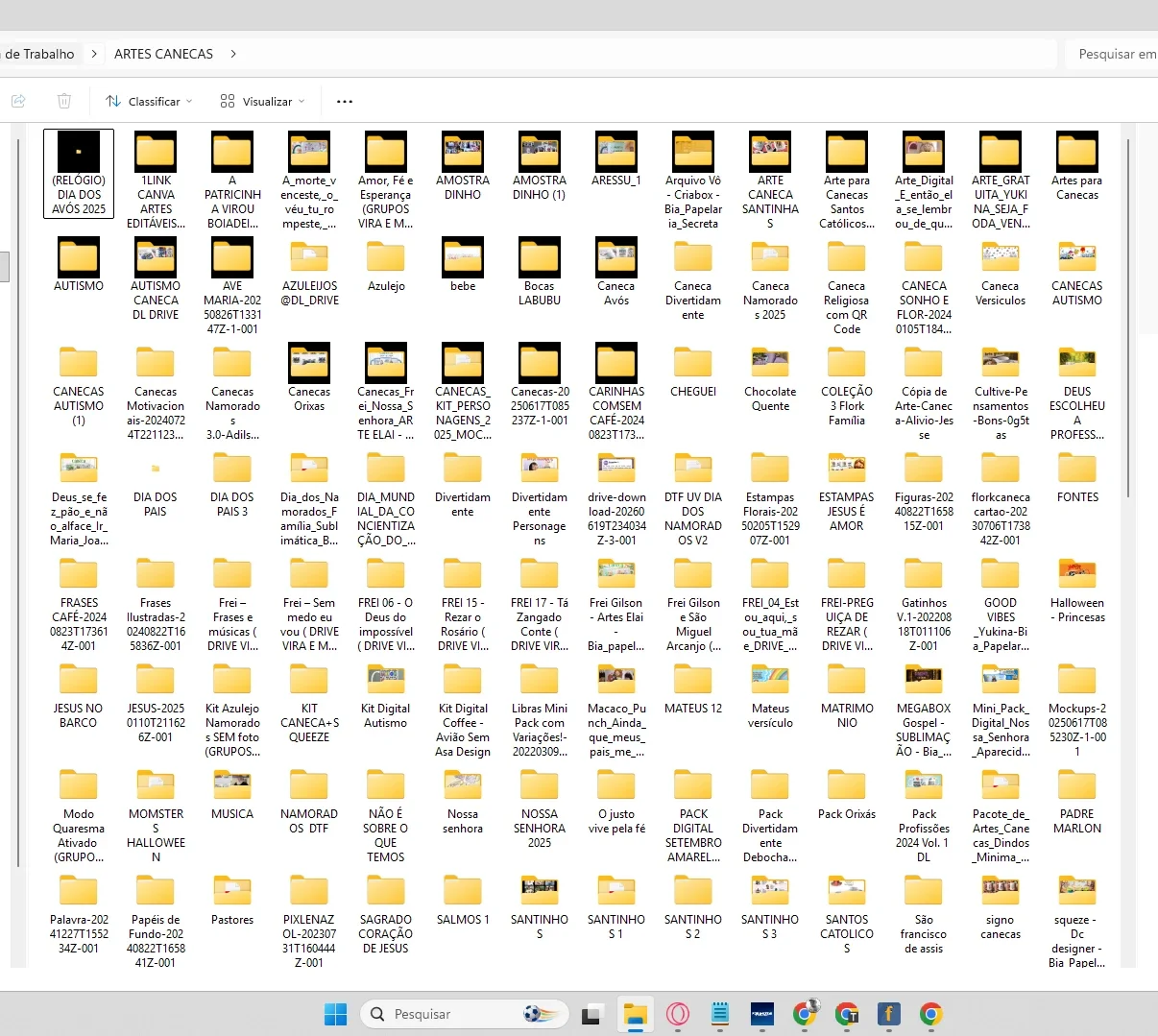Click the ARTES CANECAS breadcrumb
Viewport: 1158px width, 1036px height.
163,54
